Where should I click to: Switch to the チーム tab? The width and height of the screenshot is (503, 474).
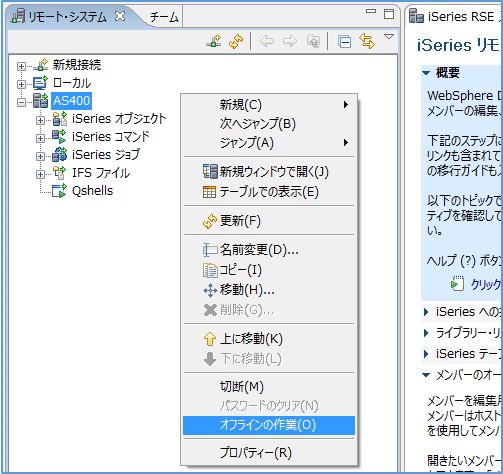(x=164, y=17)
